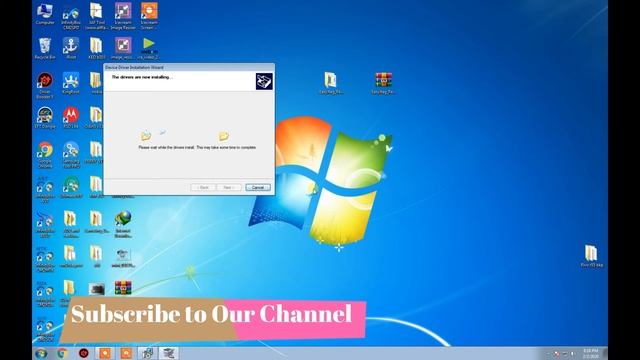Open Motorola RSD Lite shortcut
The image size is (640, 360).
[71, 118]
